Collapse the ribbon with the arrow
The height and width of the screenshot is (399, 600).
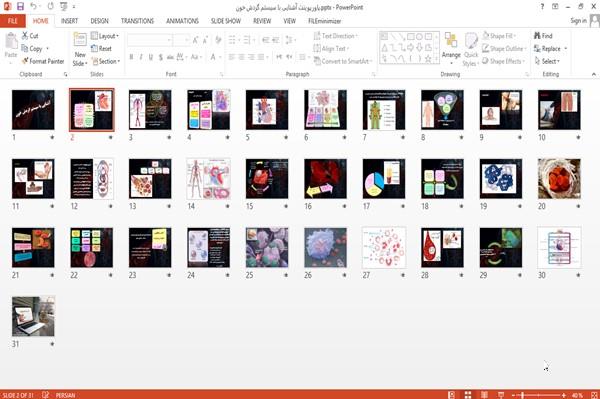click(594, 74)
